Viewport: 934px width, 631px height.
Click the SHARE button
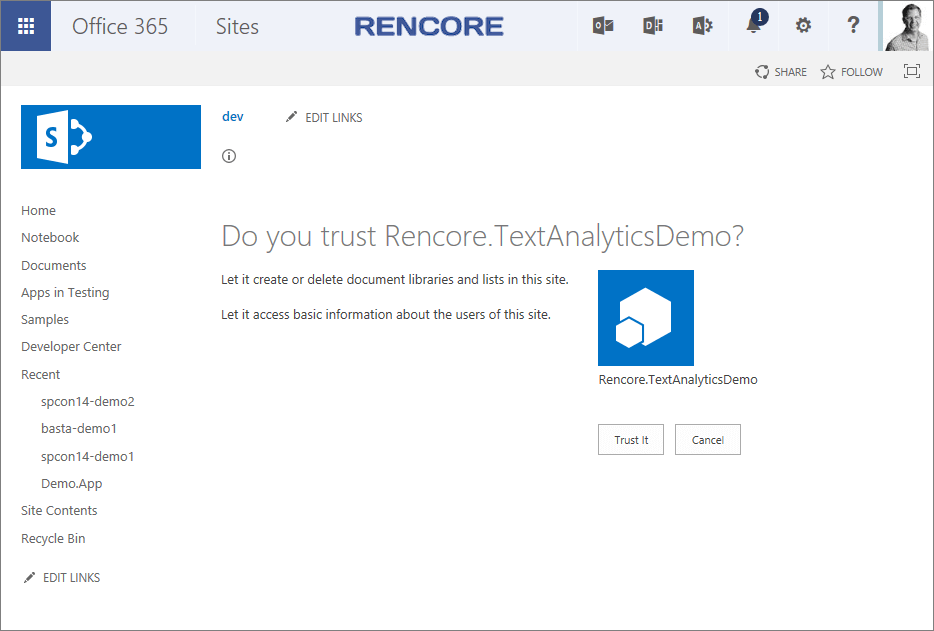pyautogui.click(x=781, y=72)
